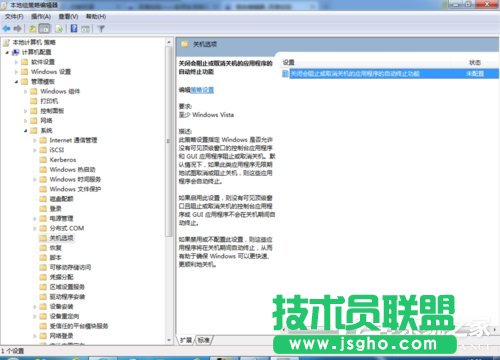Image resolution: width=500 pixels, height=360 pixels.
Task: Expand the 控制面板 node
Action: pyautogui.click(x=25, y=111)
